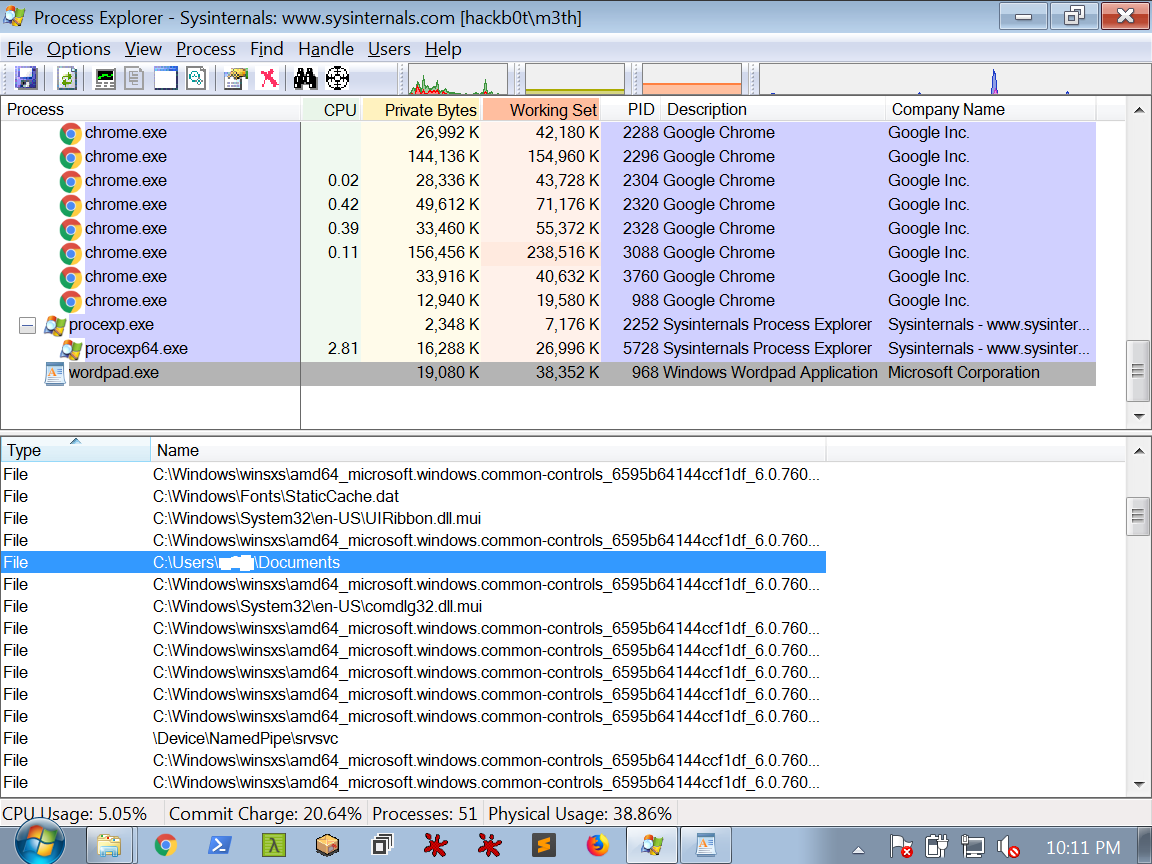
Task: Toggle the Show Lower Pane toolbar icon
Action: 165,79
